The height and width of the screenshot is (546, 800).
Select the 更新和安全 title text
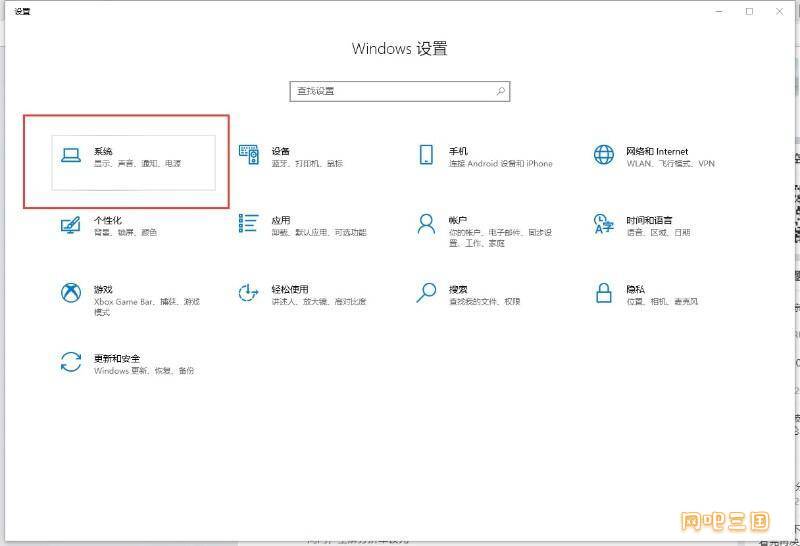(117, 358)
